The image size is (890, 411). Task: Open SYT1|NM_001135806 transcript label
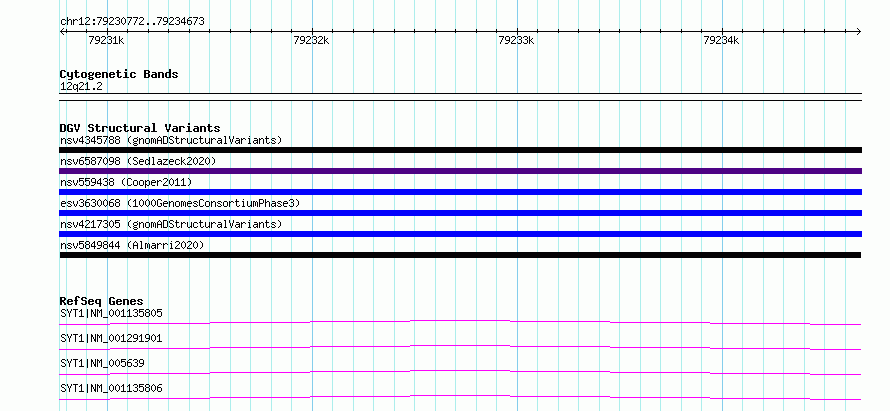click(x=111, y=388)
